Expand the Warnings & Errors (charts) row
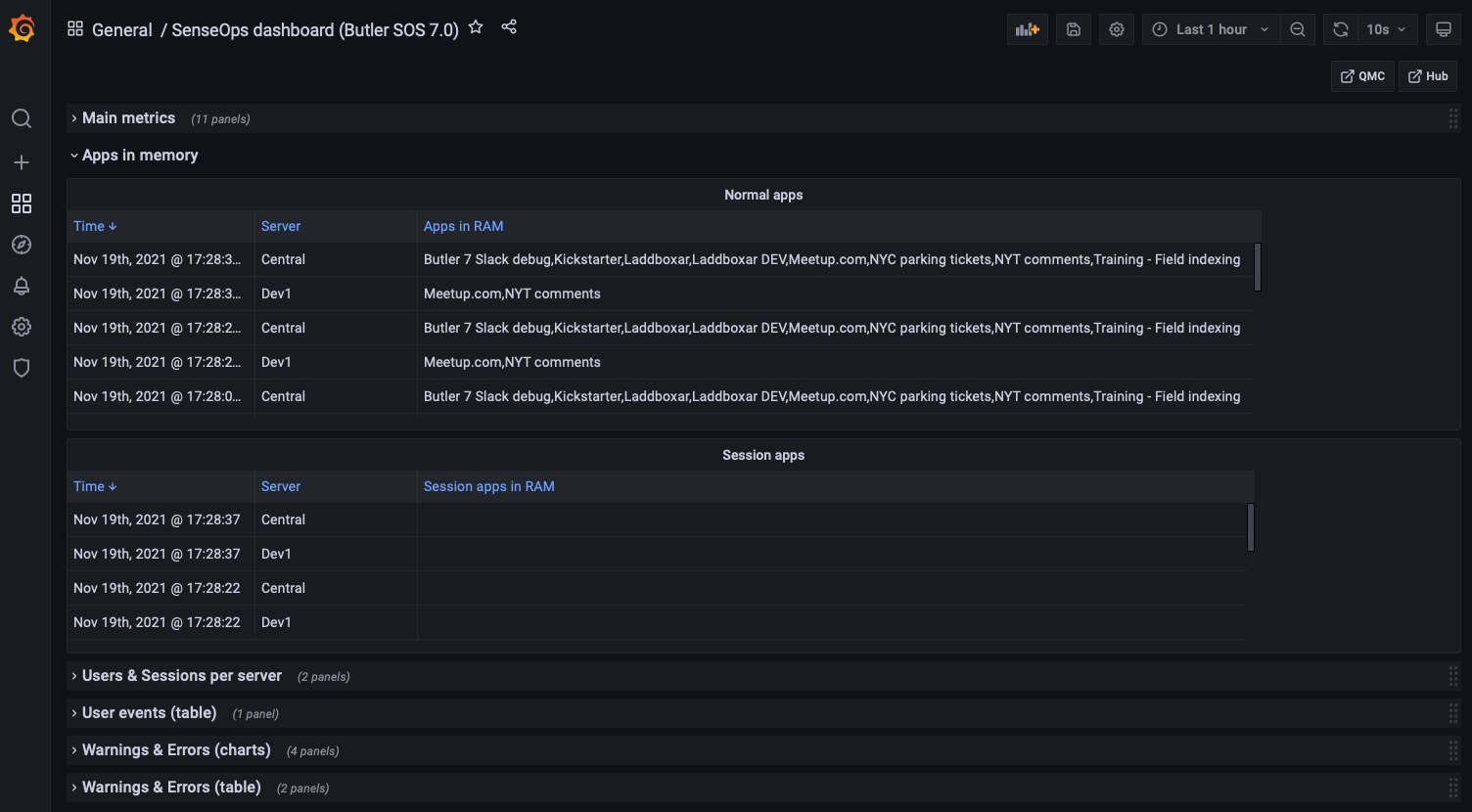Viewport: 1472px width, 812px height. coord(176,750)
